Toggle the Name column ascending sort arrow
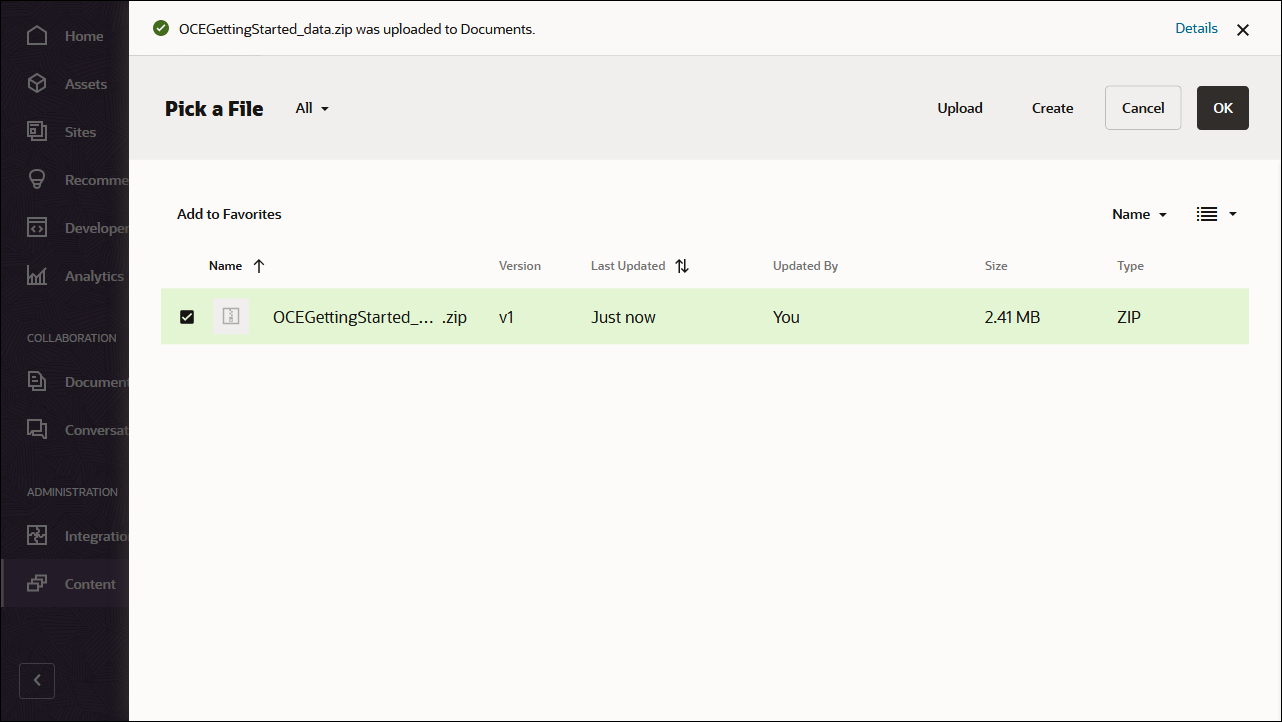 coord(258,265)
